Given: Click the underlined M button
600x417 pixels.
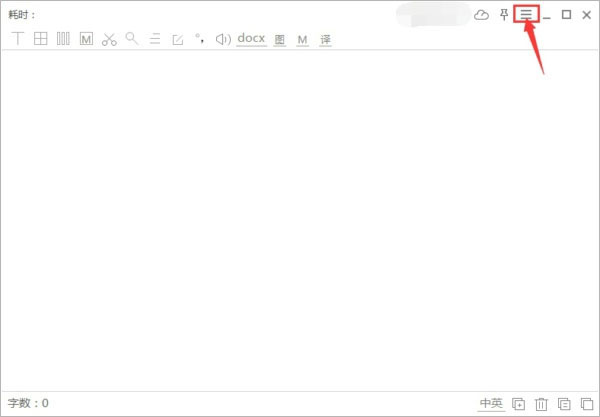Looking at the screenshot, I should tap(302, 39).
